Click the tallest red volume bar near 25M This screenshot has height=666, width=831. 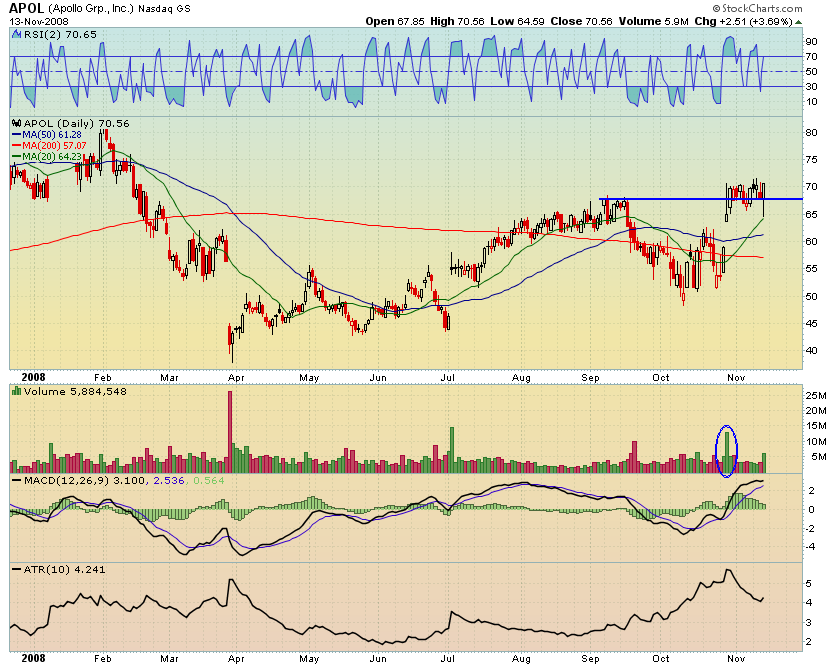coord(230,432)
